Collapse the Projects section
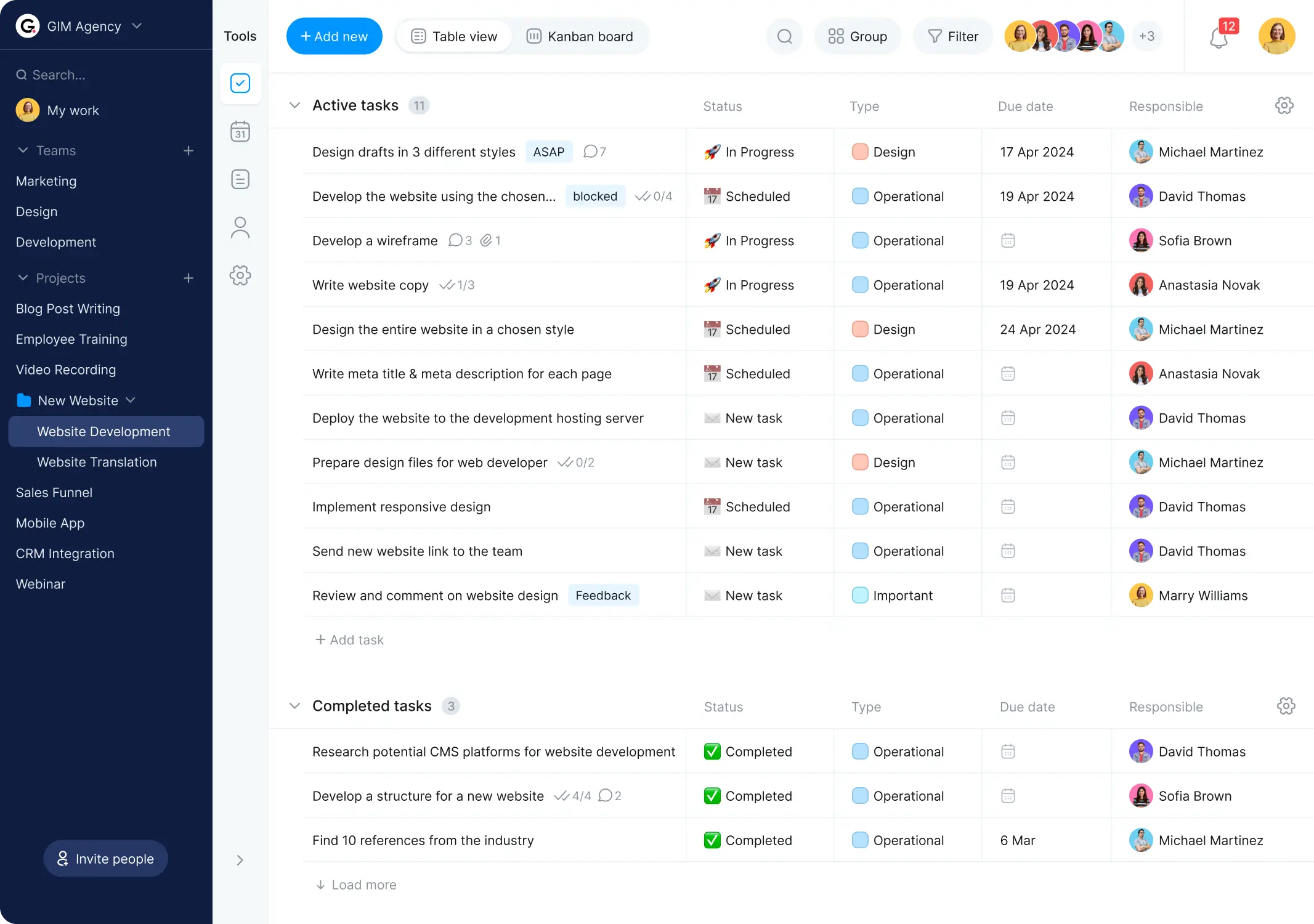 [23, 278]
